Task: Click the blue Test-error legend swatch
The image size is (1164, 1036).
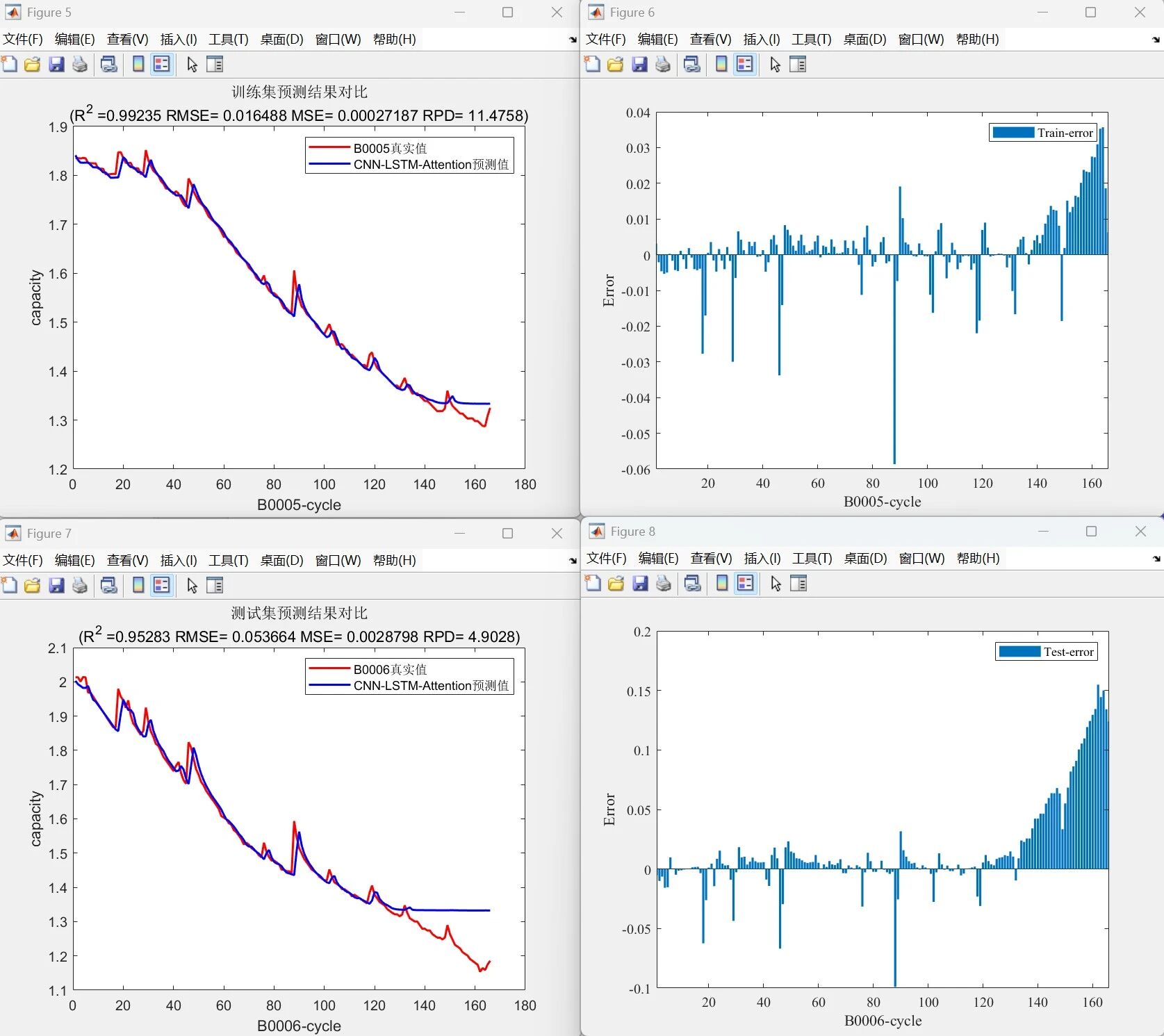Action: [x=1019, y=652]
